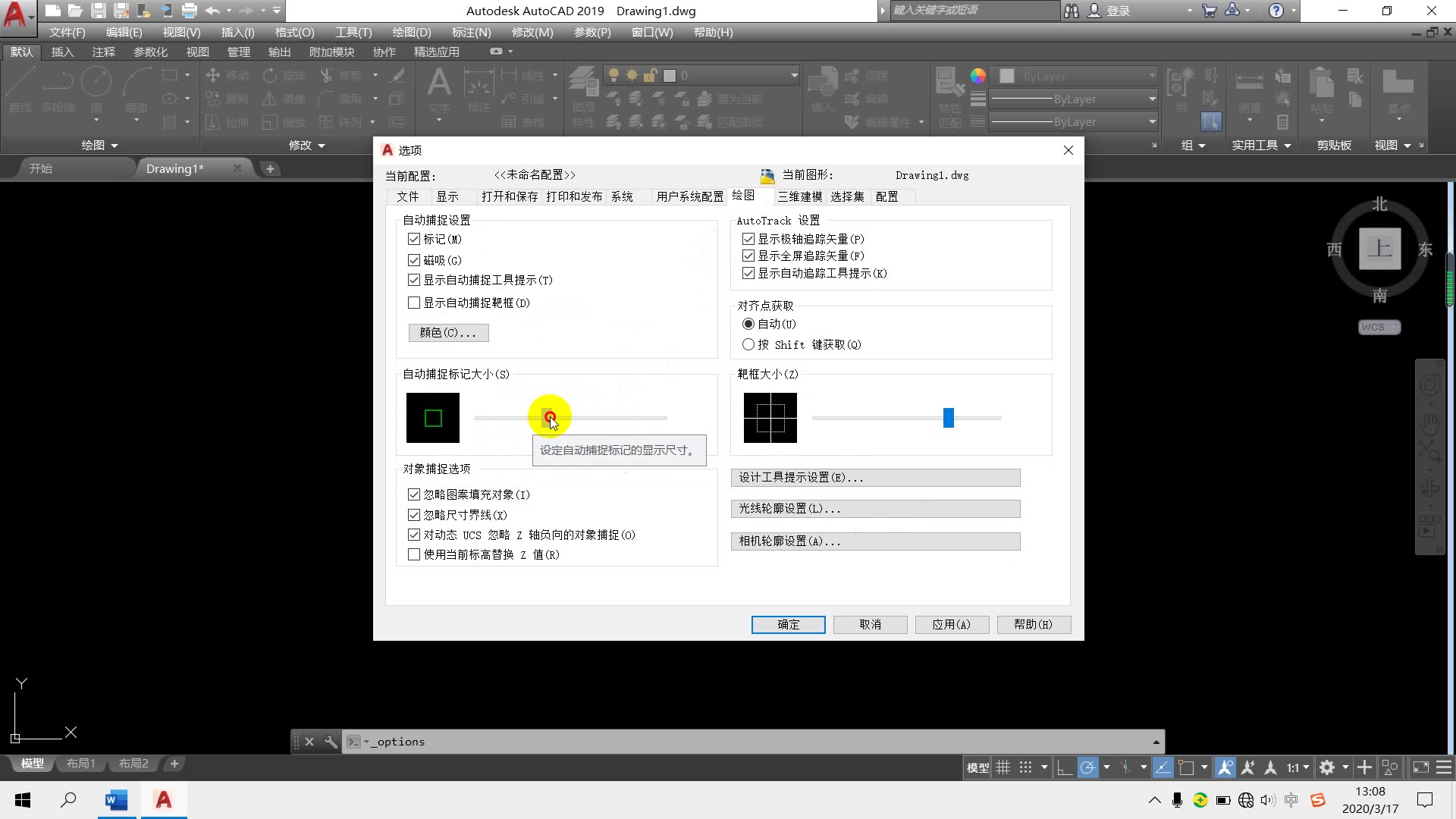Click the 颜色(C)... button
Screen dimensions: 1456x819
448,332
